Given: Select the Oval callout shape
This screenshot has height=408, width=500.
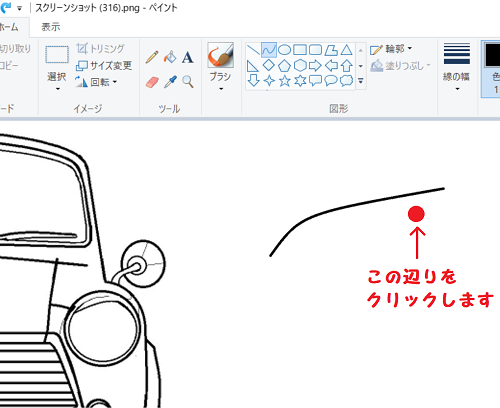Looking at the screenshot, I should [x=331, y=81].
